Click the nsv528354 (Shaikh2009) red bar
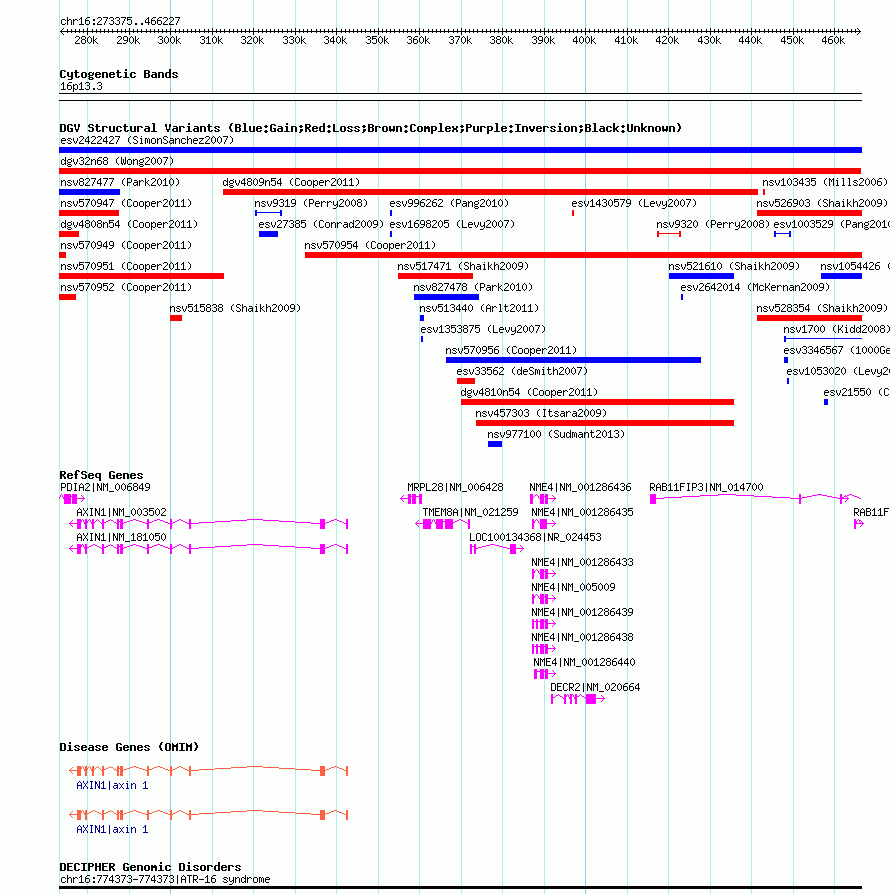The height and width of the screenshot is (894, 890). tap(809, 318)
